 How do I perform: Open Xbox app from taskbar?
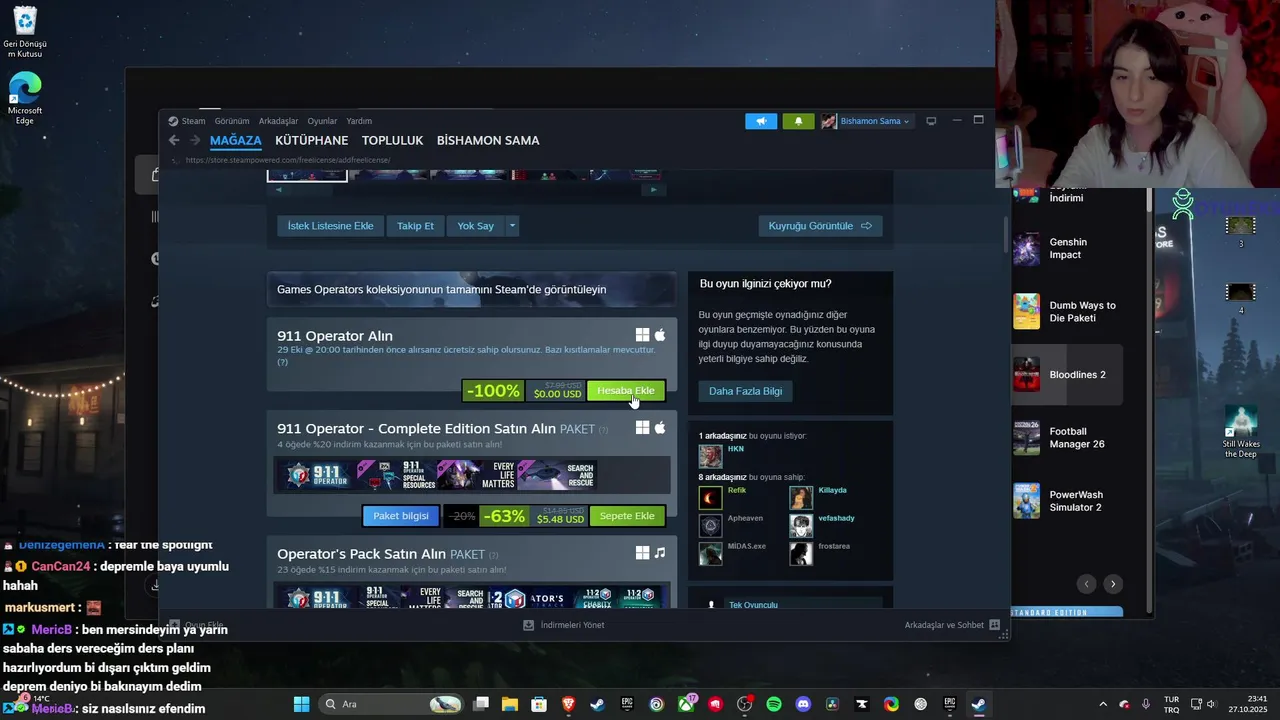tap(686, 704)
